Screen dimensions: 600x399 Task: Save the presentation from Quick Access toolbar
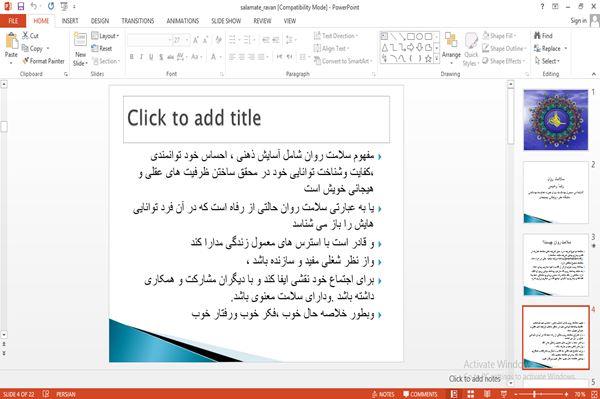(x=21, y=7)
